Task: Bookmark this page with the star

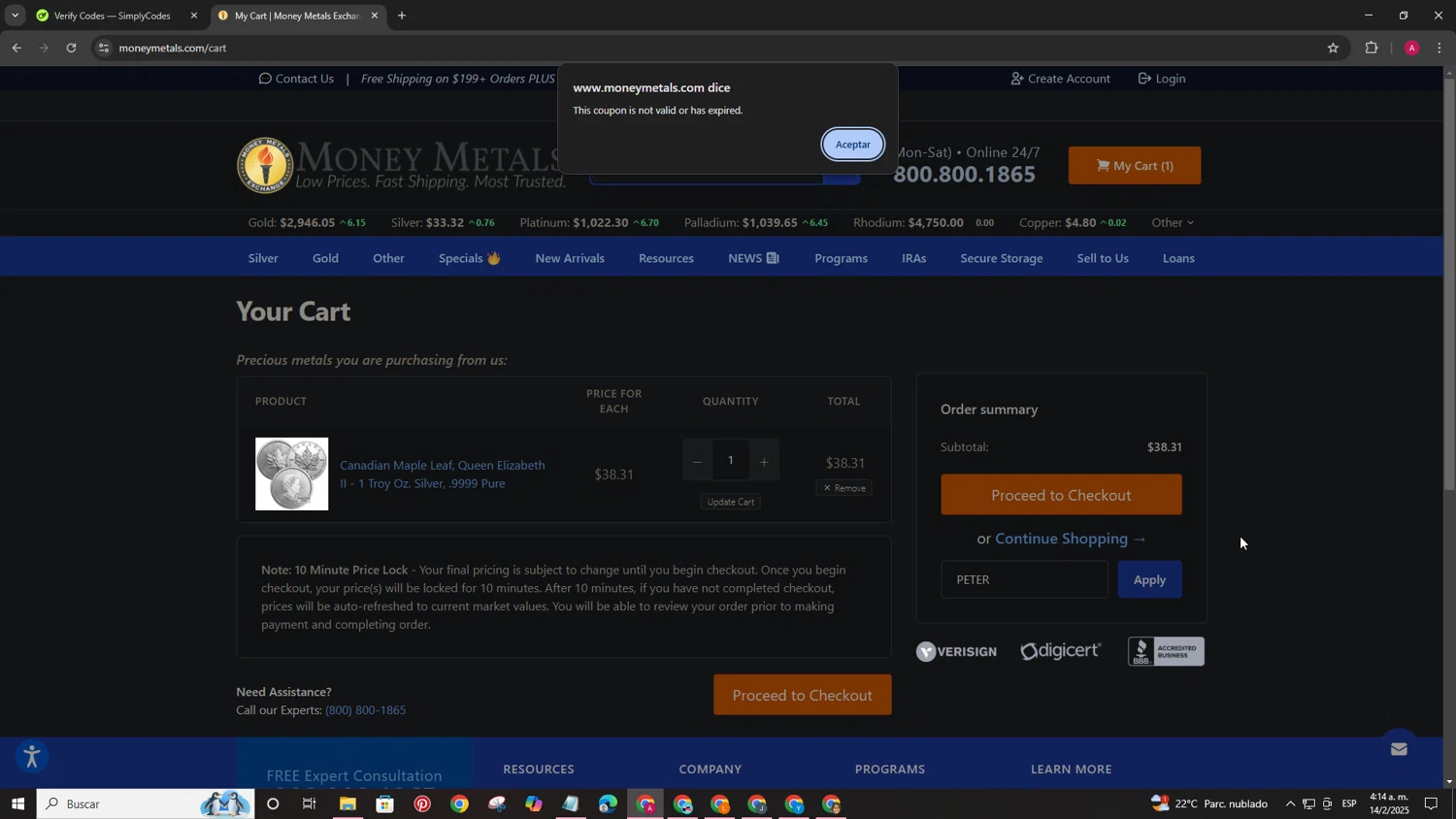Action: click(x=1333, y=48)
